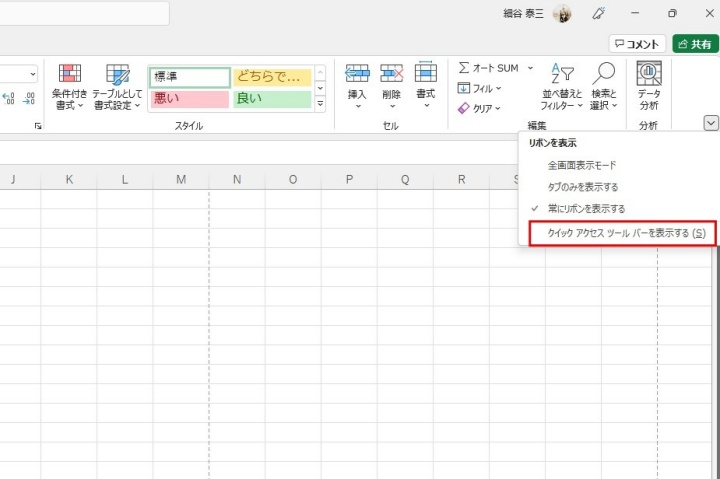Open the number format combo box arrow
Viewport: 720px width, 479px height.
[x=33, y=74]
